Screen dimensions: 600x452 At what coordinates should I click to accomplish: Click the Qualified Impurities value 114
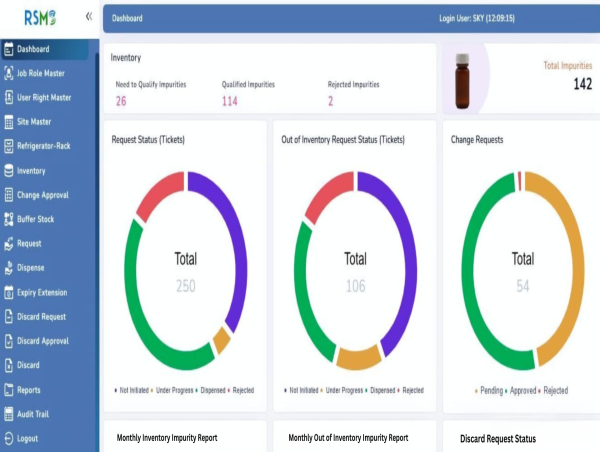[230, 101]
